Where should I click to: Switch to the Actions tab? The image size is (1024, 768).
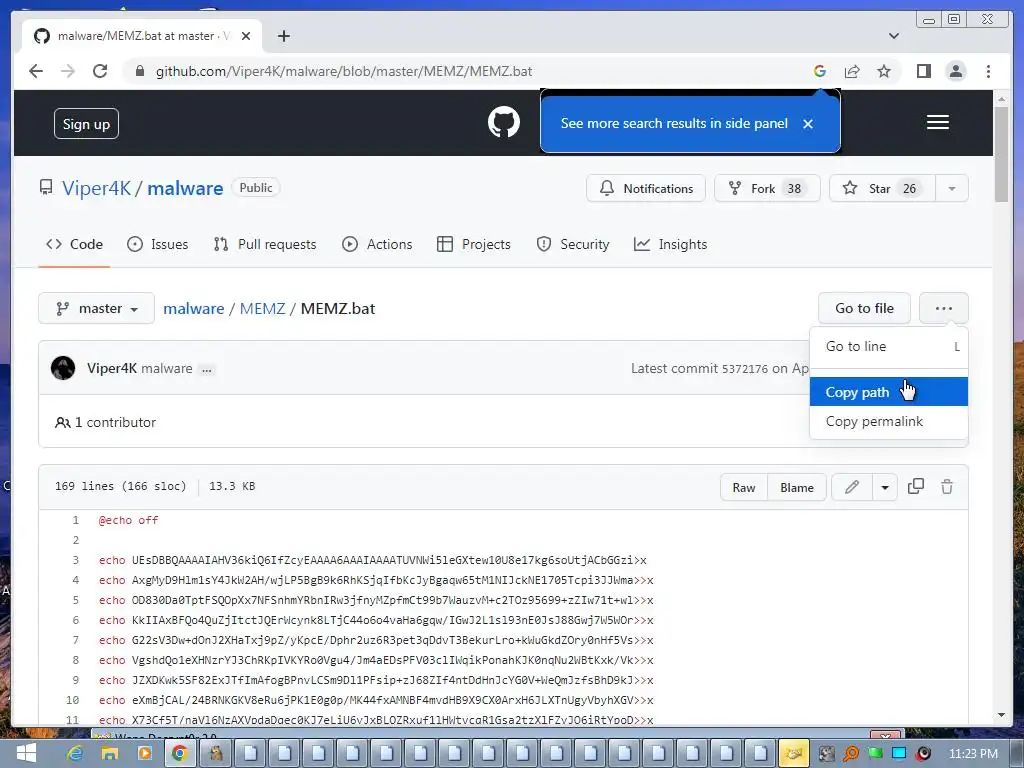click(x=377, y=244)
